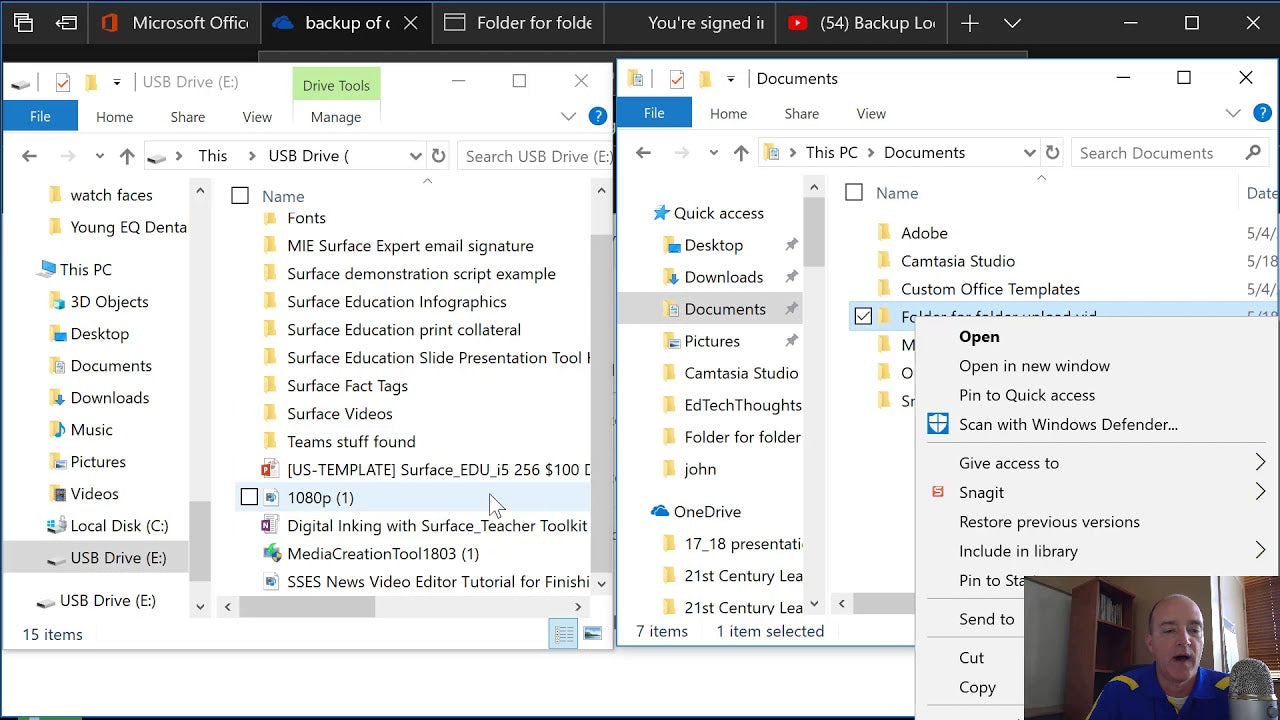
Task: Open address history dropdown in USB Drive window
Action: point(415,156)
